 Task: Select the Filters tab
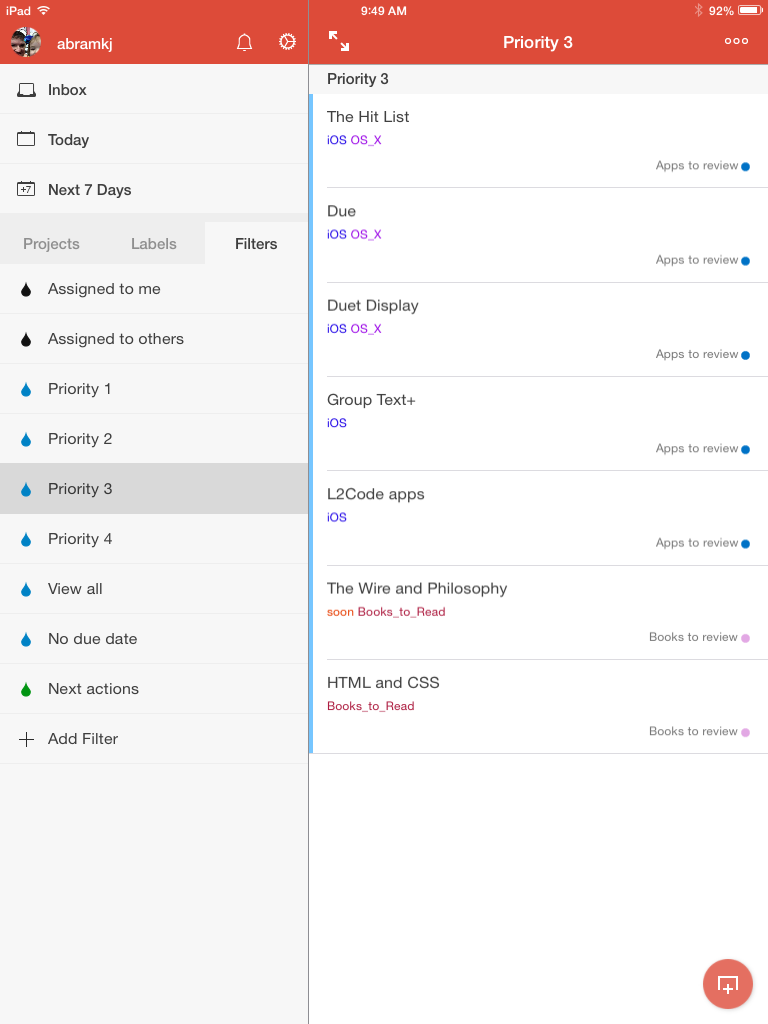pyautogui.click(x=256, y=244)
